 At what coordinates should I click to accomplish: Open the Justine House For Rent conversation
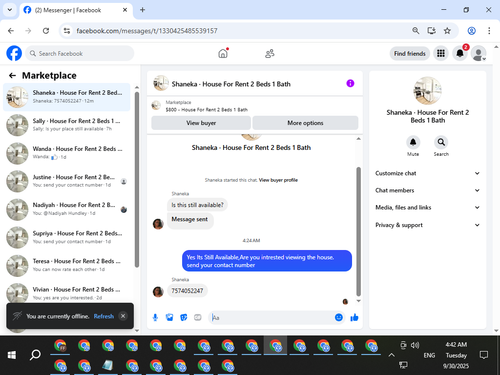[67, 181]
